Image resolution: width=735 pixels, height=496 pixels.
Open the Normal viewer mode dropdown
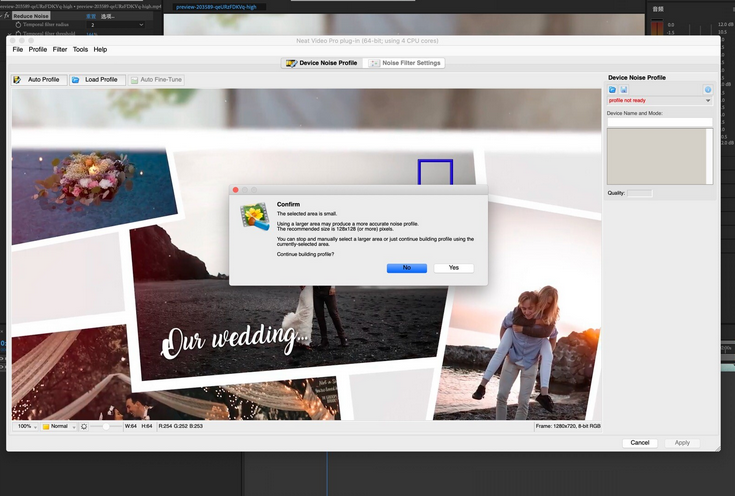[58, 427]
